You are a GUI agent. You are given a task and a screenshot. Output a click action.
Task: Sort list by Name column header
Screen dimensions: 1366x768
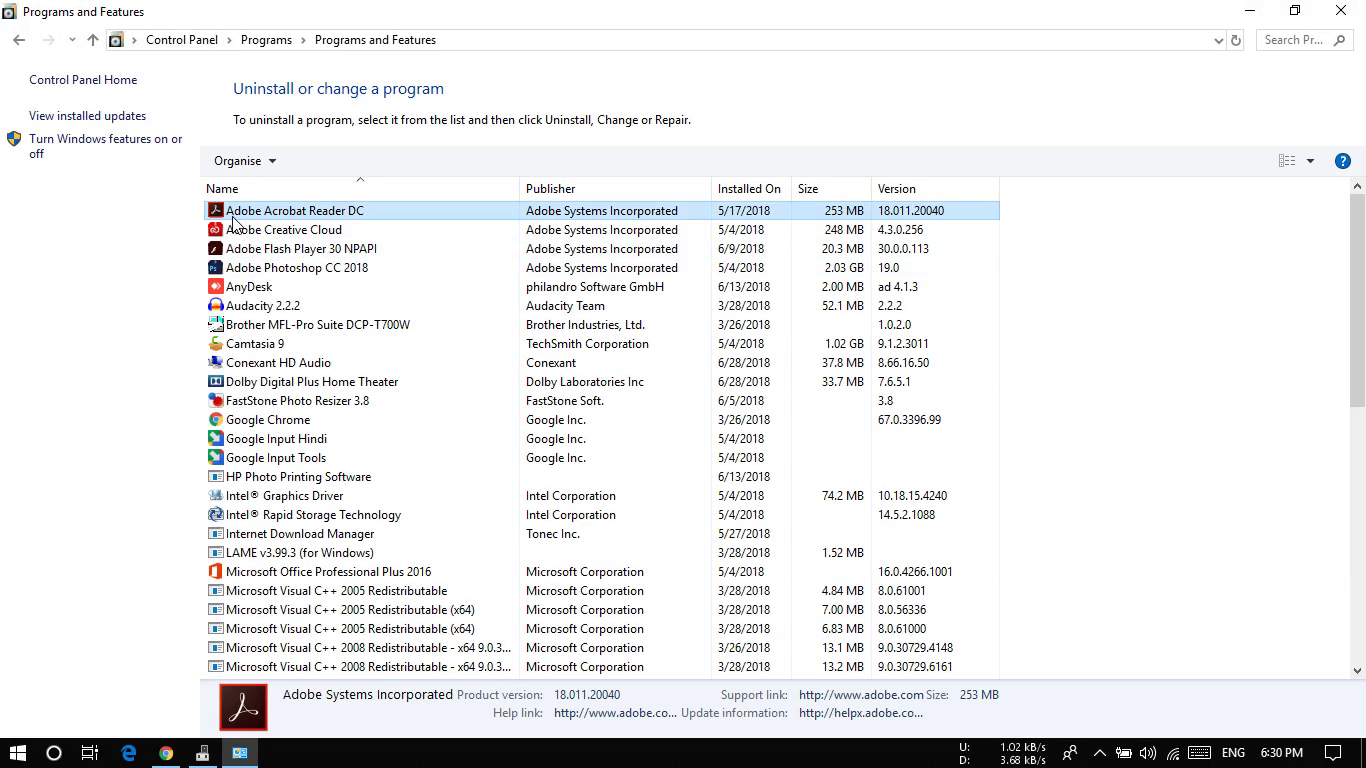tap(360, 188)
